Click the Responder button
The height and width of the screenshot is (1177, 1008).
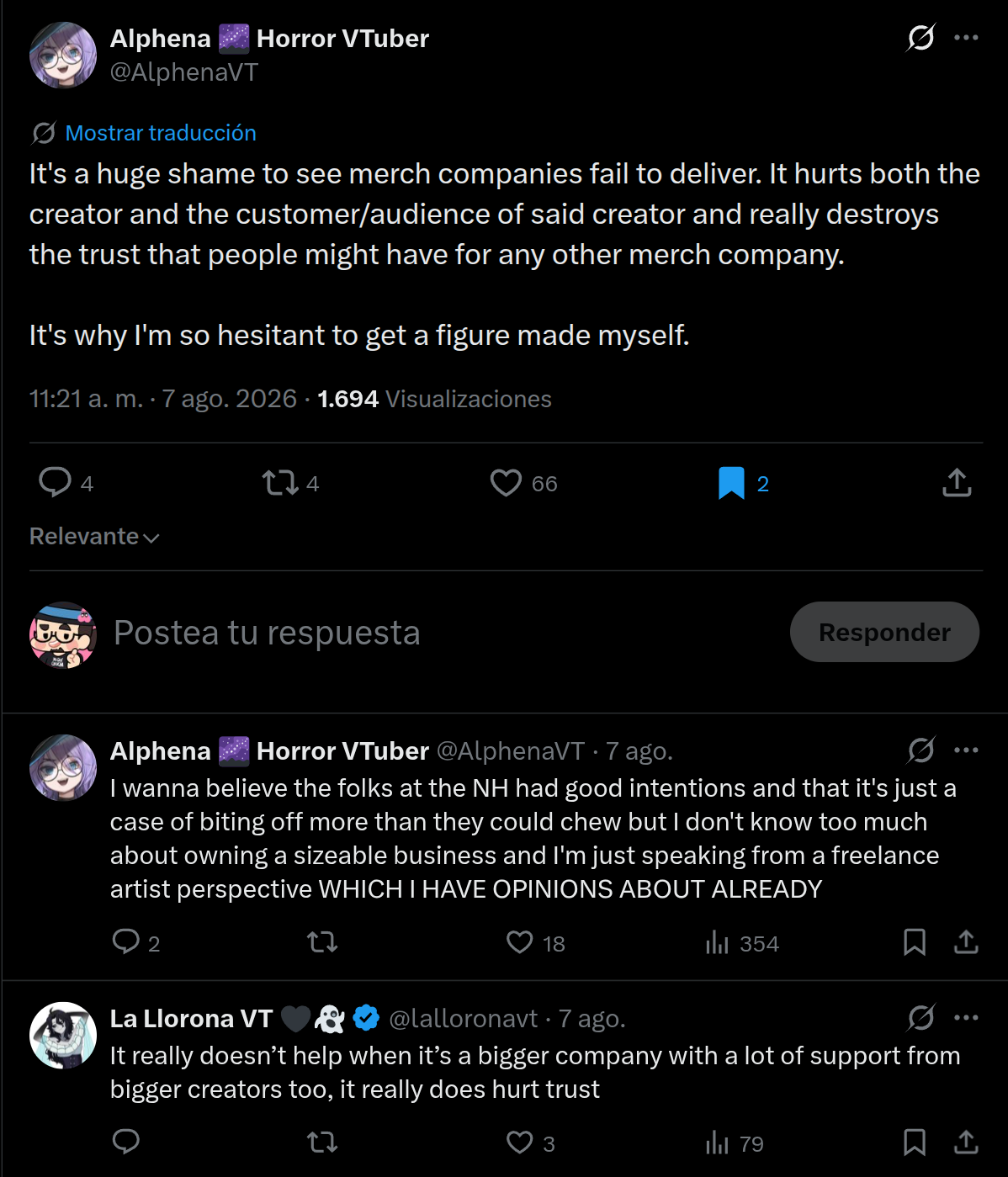click(884, 632)
